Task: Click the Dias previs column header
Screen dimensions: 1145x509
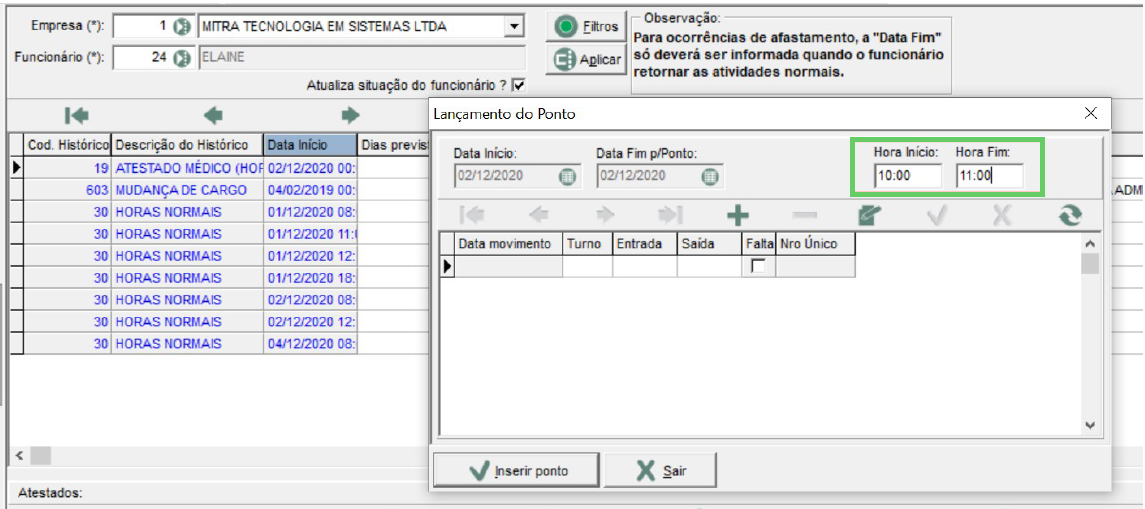Action: [393, 145]
